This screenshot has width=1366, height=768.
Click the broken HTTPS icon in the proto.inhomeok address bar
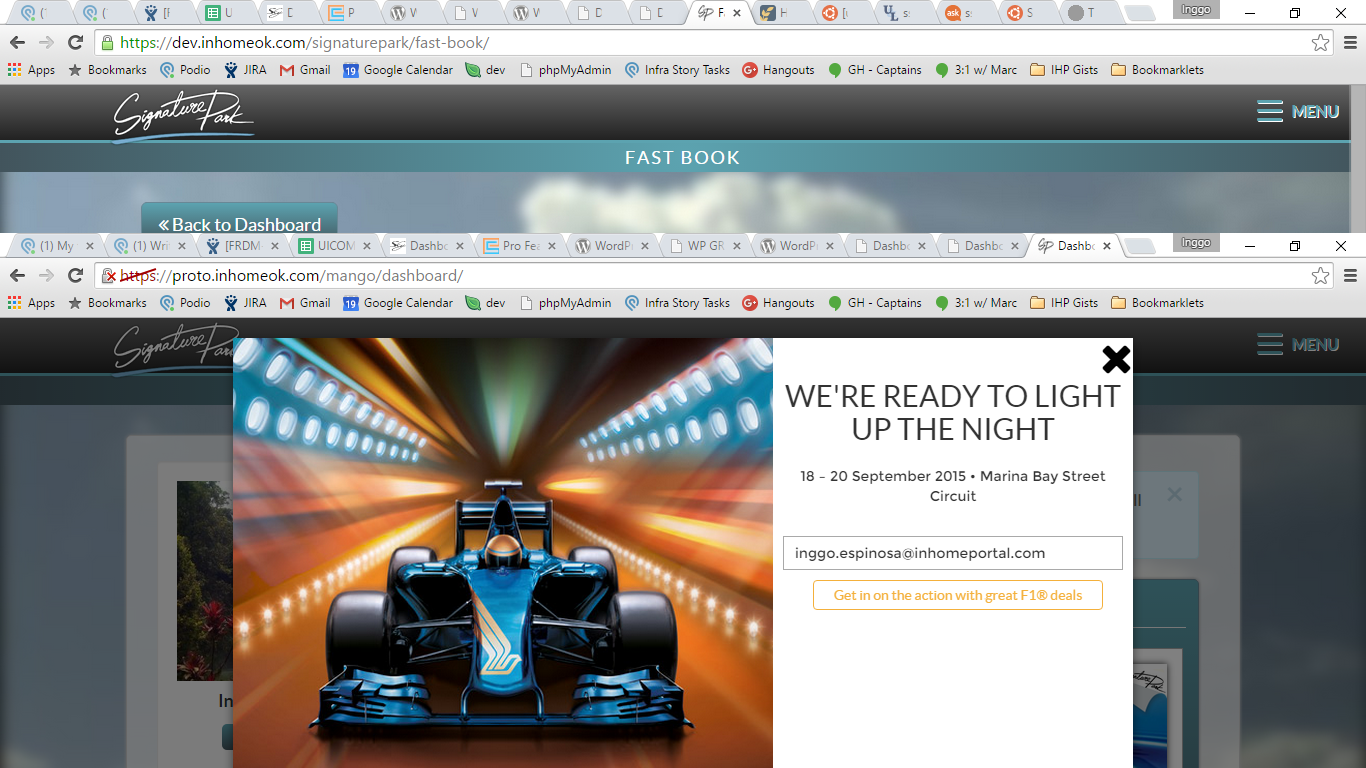click(x=109, y=276)
